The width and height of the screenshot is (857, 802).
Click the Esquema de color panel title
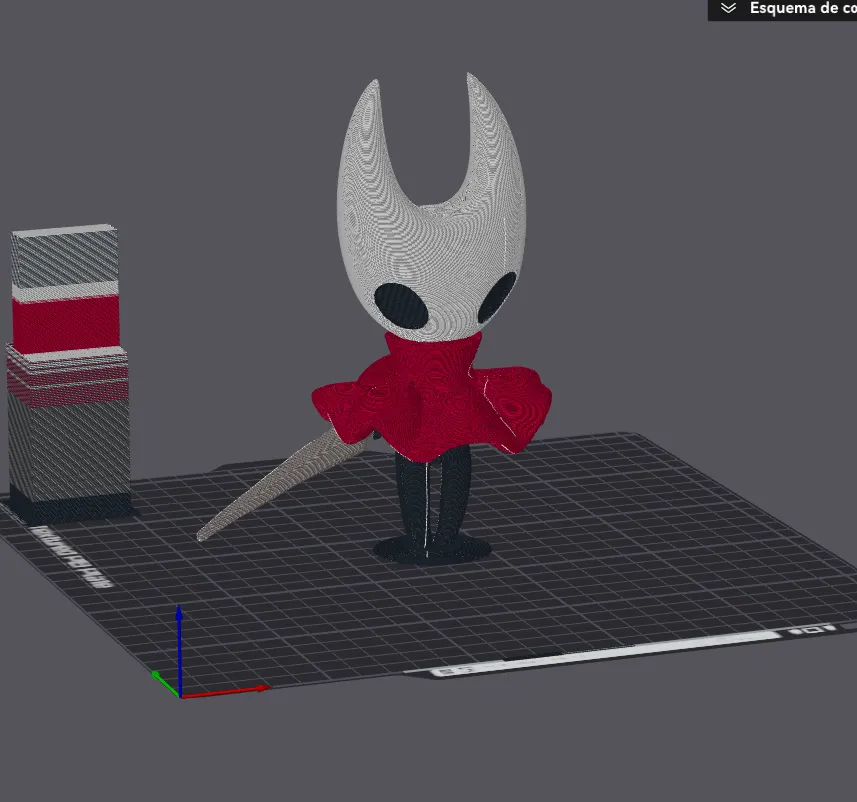tap(802, 9)
